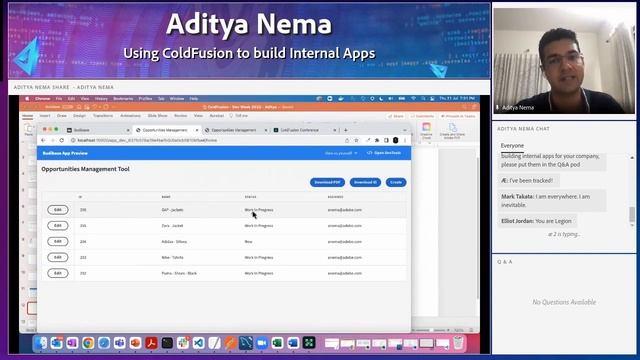Viewport: 640px width, 360px height.
Task: Open OneNote from the dock
Action: click(x=72, y=343)
